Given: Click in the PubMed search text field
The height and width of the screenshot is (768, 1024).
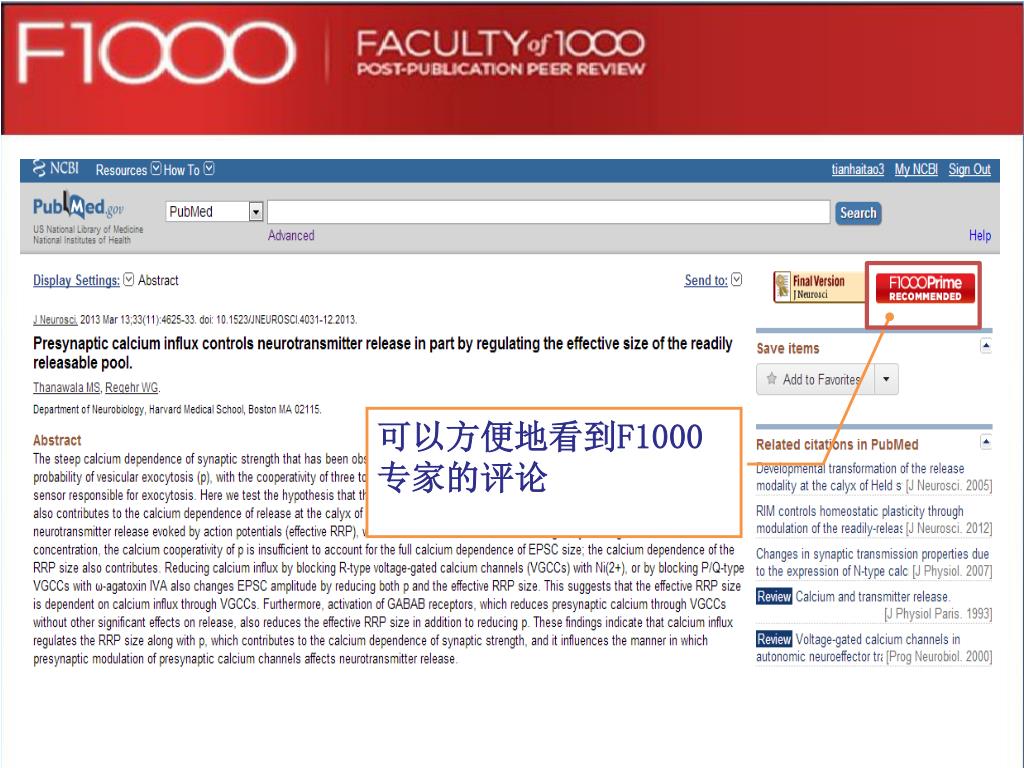Looking at the screenshot, I should tap(549, 212).
